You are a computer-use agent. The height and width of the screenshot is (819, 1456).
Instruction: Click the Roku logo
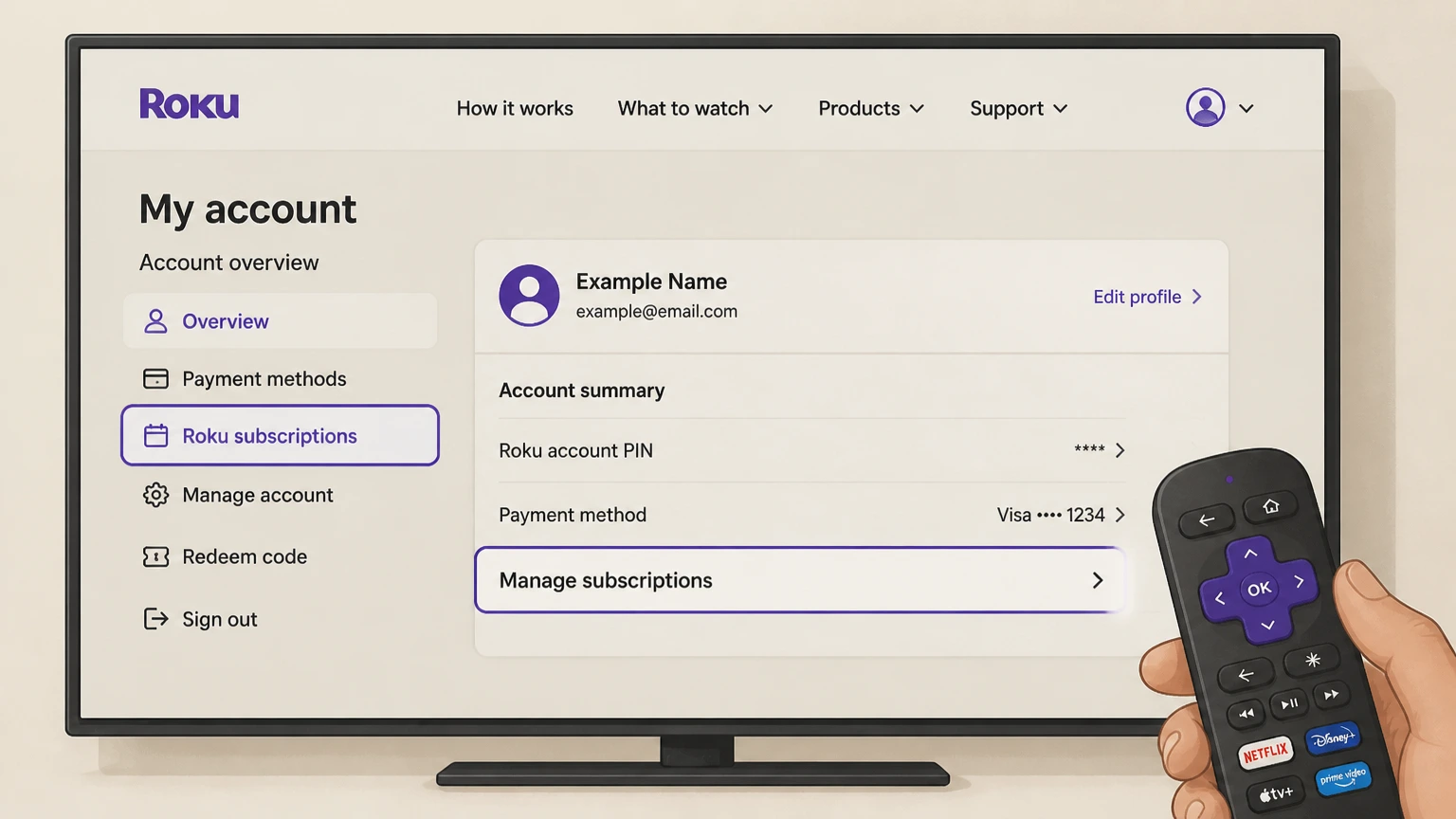[x=189, y=103]
